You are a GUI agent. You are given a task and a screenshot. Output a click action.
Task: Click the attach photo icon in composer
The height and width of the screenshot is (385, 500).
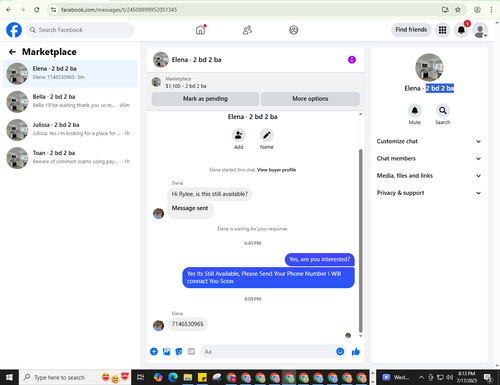click(x=166, y=351)
